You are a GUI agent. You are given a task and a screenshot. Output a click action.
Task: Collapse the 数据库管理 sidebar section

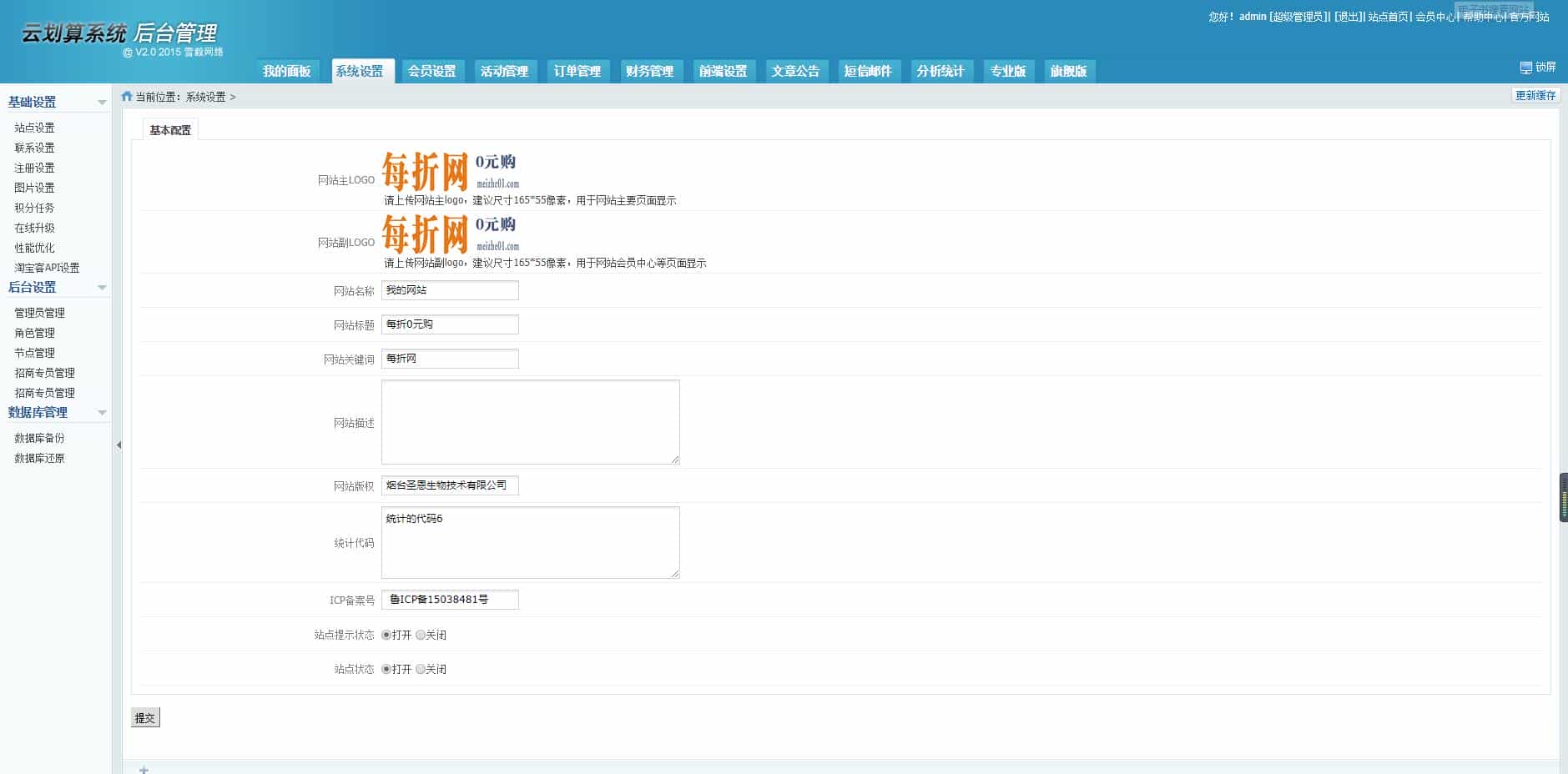pyautogui.click(x=102, y=413)
